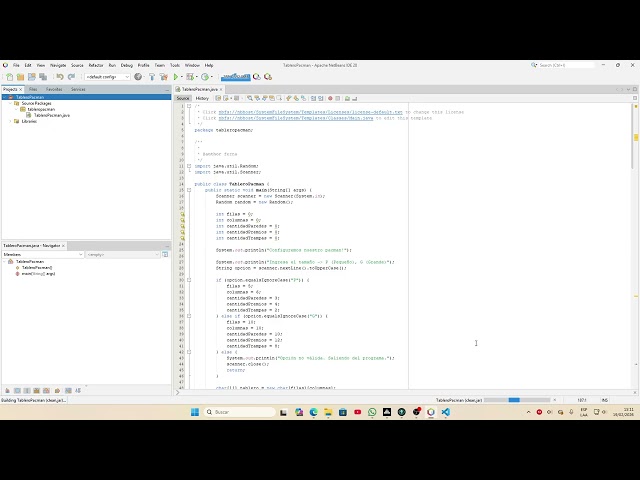Image resolution: width=640 pixels, height=480 pixels.
Task: Switch to the Files panel tab
Action: click(x=33, y=89)
